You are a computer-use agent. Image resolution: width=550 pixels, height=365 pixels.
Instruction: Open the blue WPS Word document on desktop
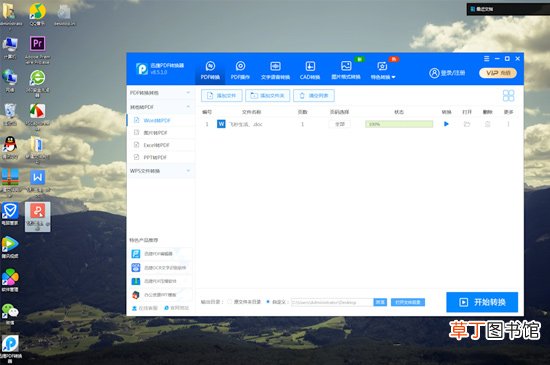(38, 182)
